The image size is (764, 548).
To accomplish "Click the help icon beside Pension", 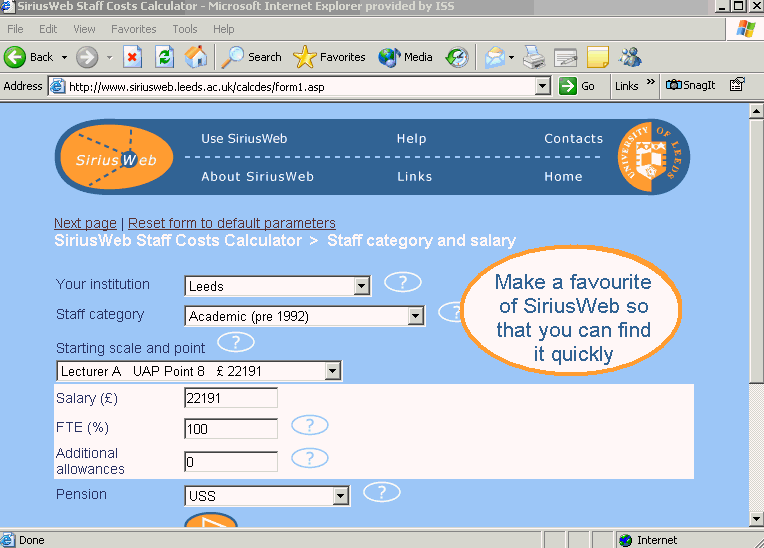I will [x=382, y=492].
